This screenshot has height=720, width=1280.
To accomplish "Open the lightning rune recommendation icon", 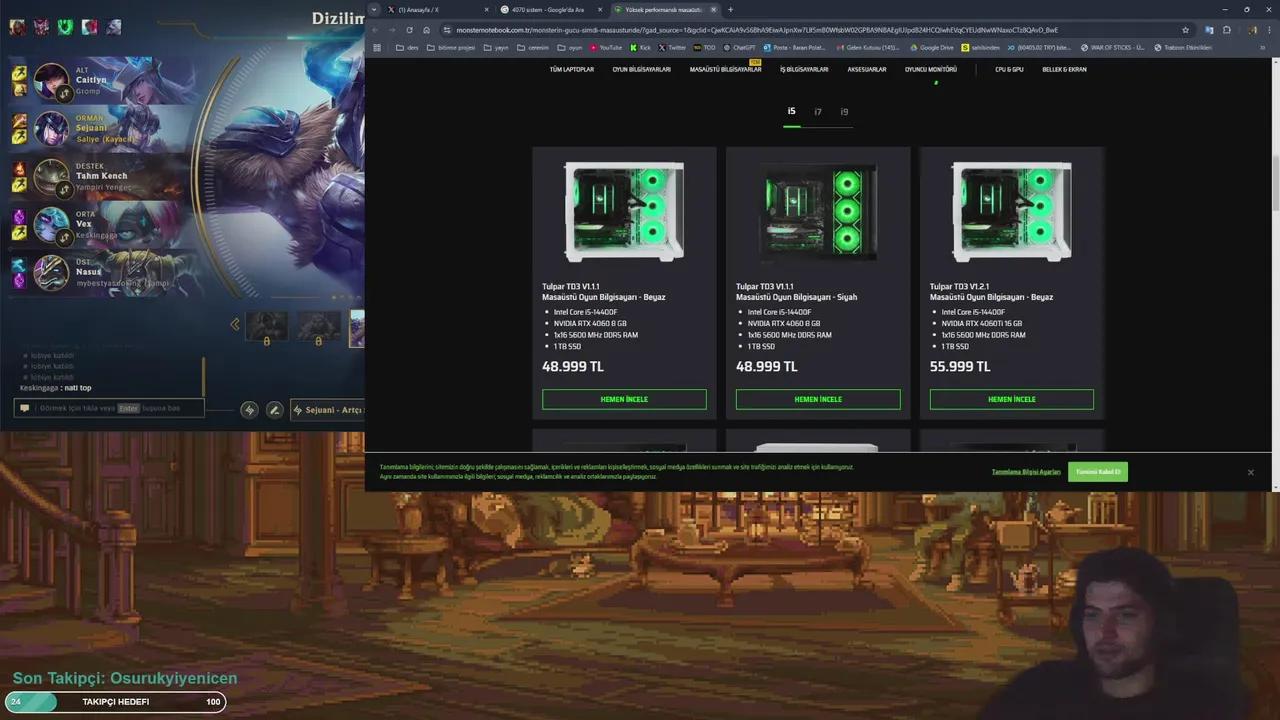I will (x=249, y=410).
